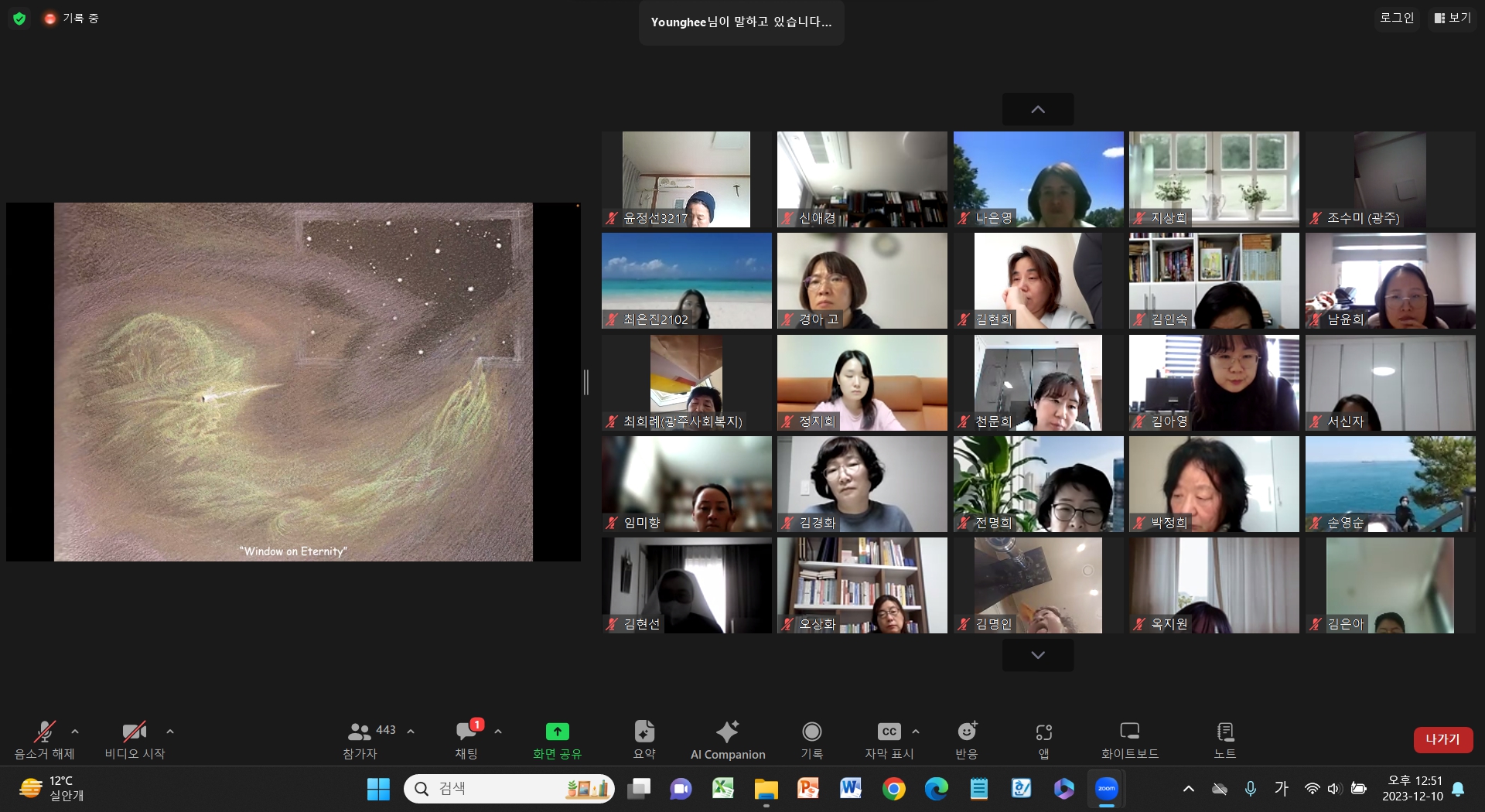Open Teams chat icon on taskbar
Viewport: 1485px width, 812px height.
point(681,789)
